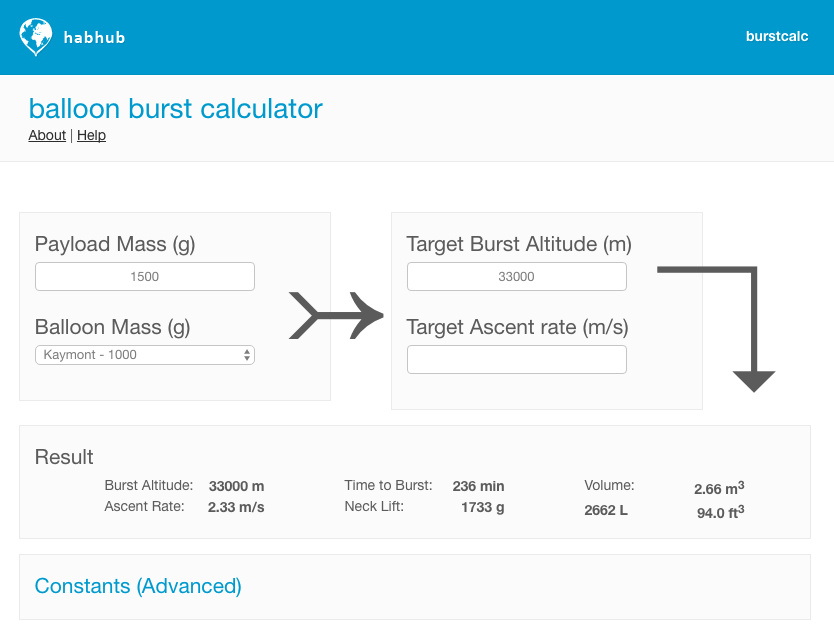Viewport: 834px width, 635px height.
Task: Open the Help link
Action: tap(91, 135)
